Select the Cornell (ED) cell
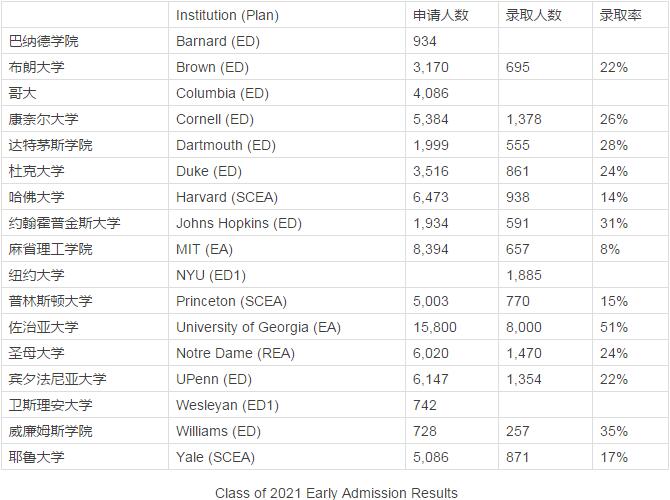Image resolution: width=670 pixels, height=500 pixels. click(215, 119)
